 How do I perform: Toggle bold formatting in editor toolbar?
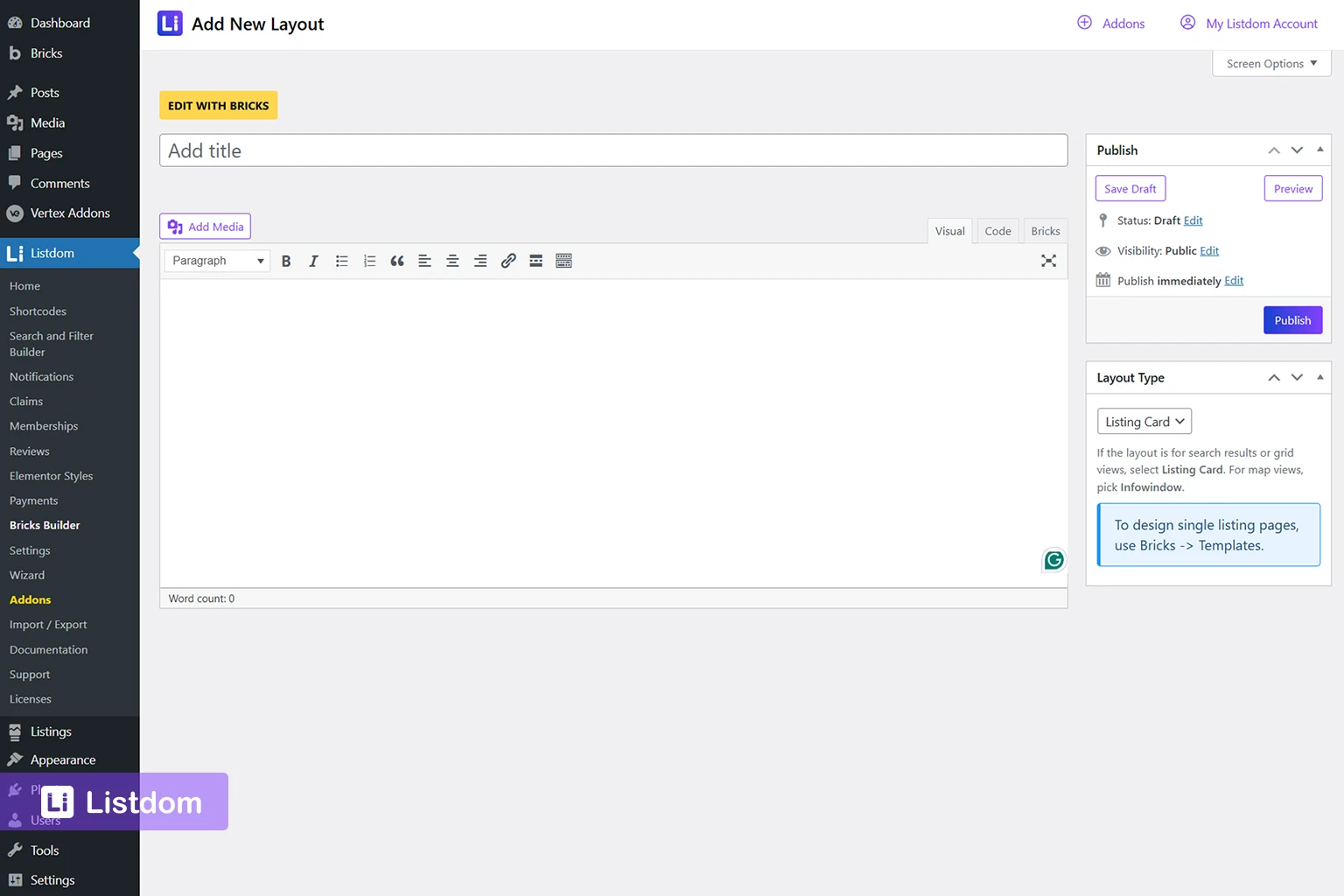(286, 261)
